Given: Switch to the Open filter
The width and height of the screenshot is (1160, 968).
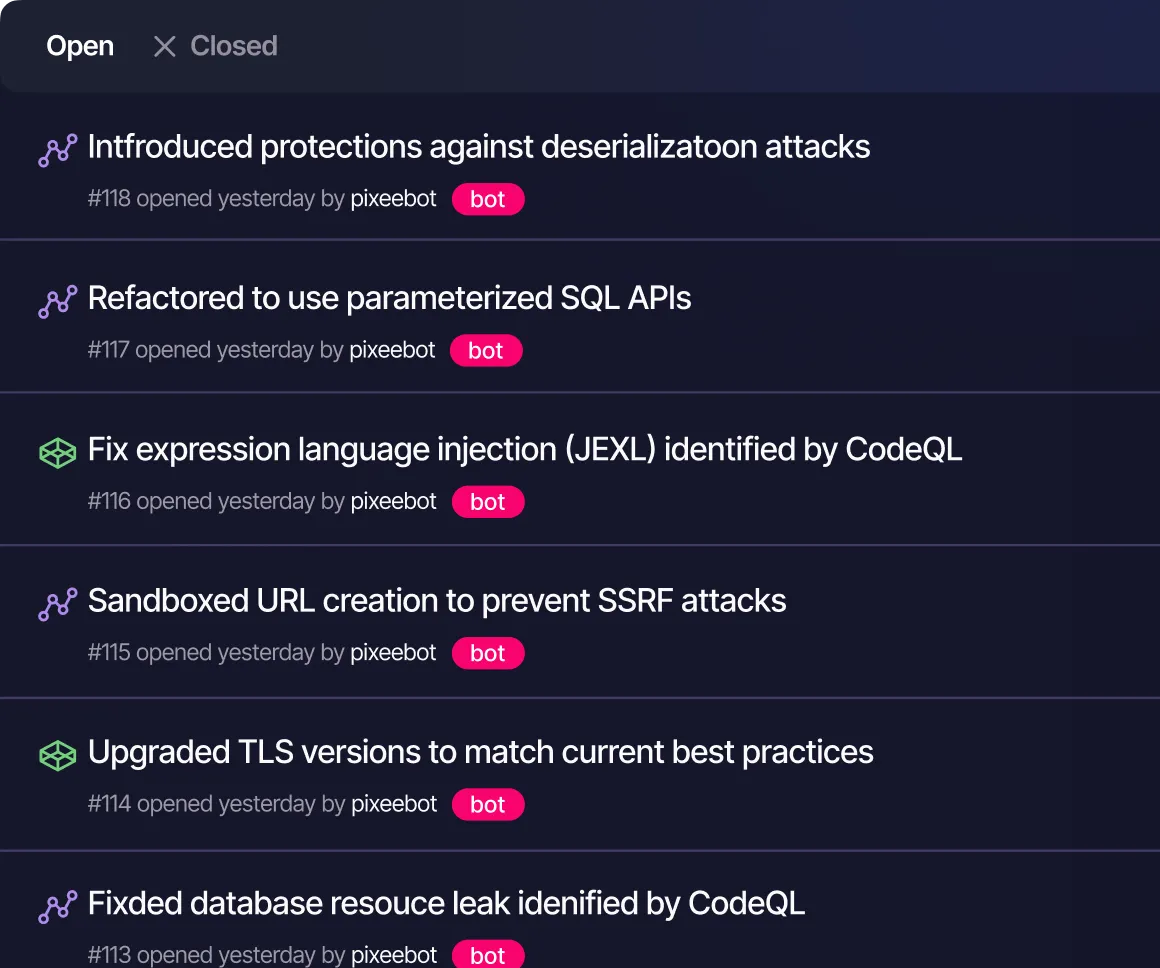Looking at the screenshot, I should 80,45.
